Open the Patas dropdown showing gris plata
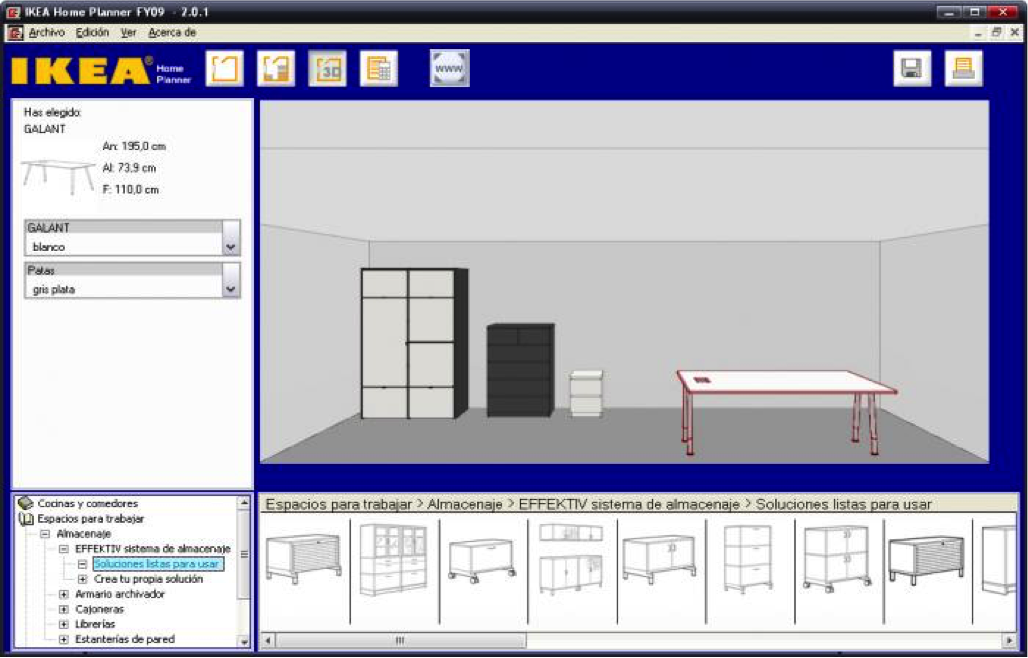The image size is (1028, 658). point(231,289)
